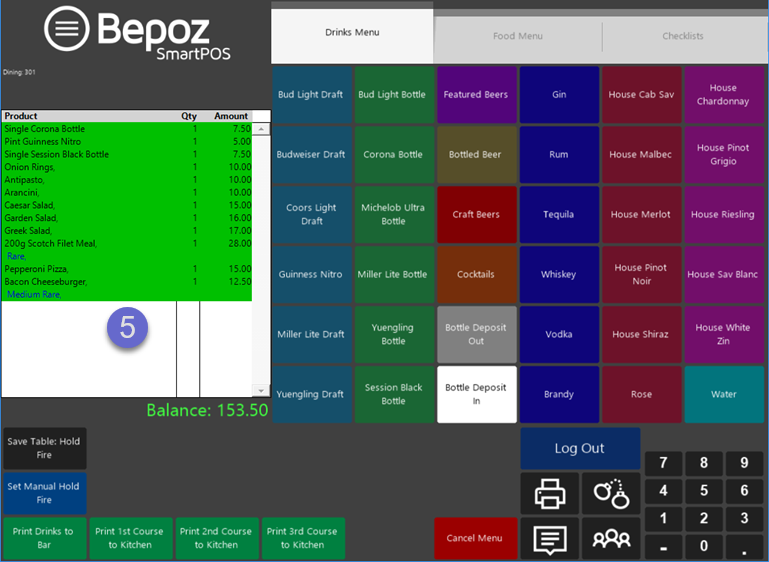Select the Bacon Cheeseburger order line
769x562 pixels.
point(127,281)
